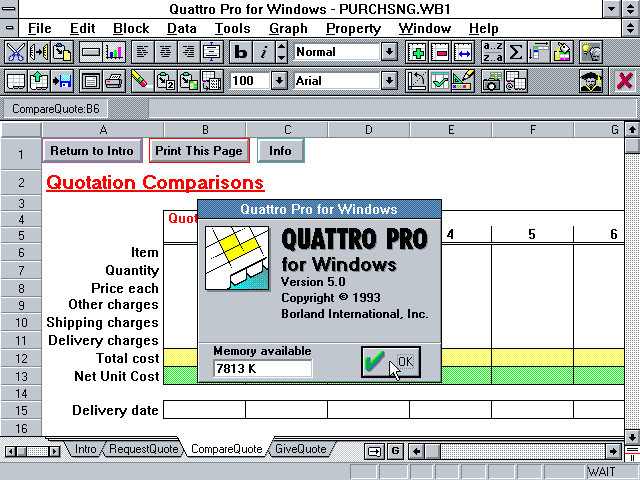640x480 pixels.
Task: Click the highlighter eraser icon
Action: coord(142,81)
